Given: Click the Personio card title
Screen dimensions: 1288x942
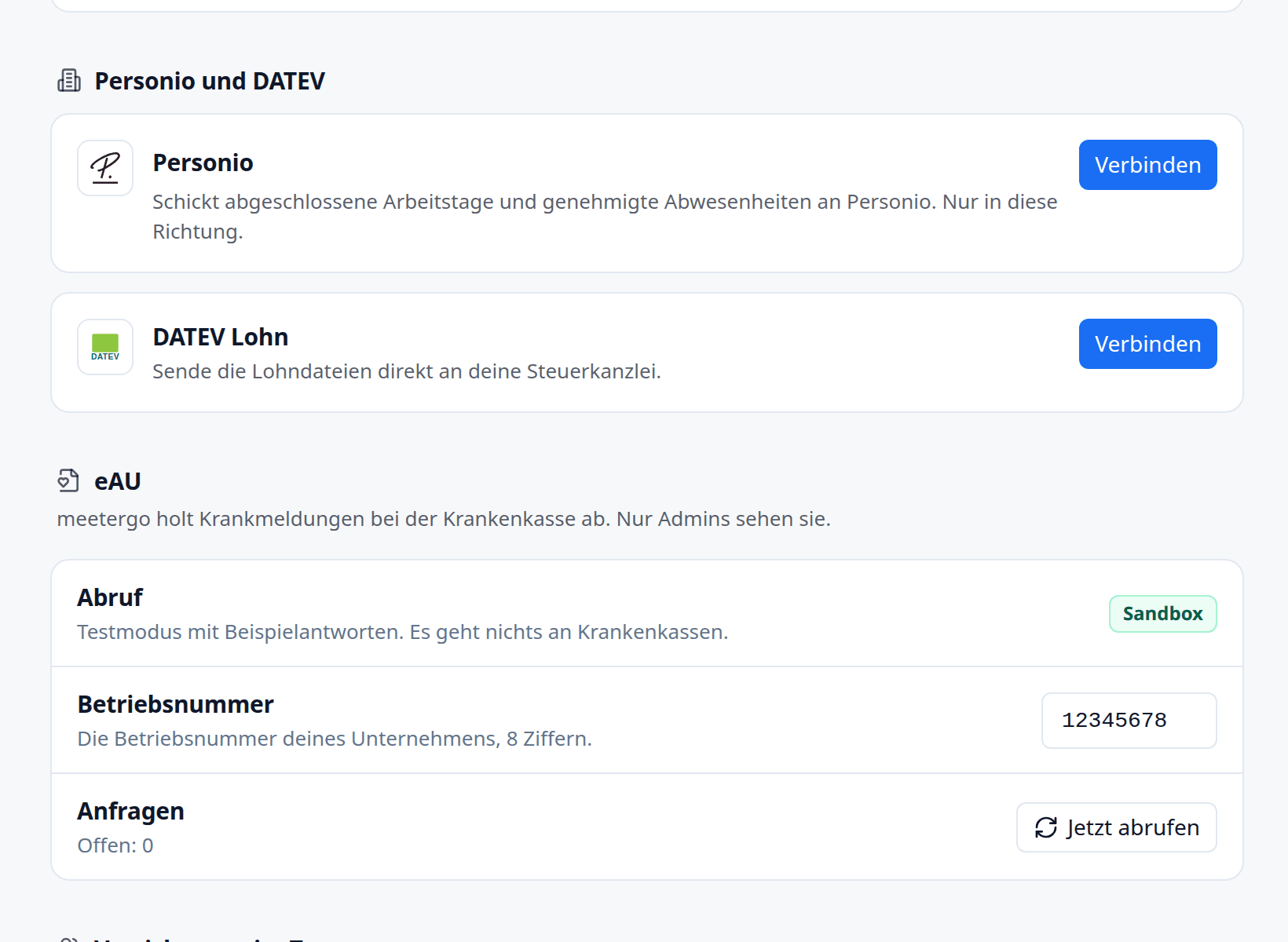Looking at the screenshot, I should click(203, 162).
